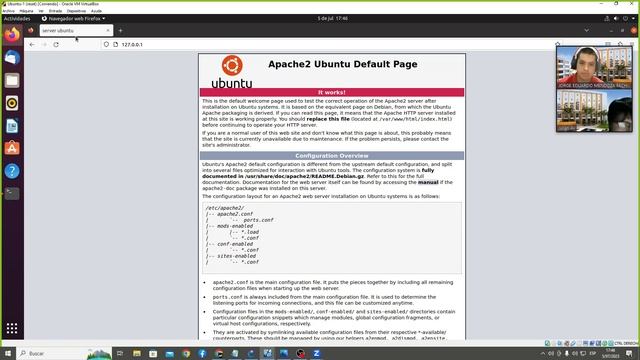Open a new Firefox tab
Viewport: 640px width, 360px height.
pos(120,31)
